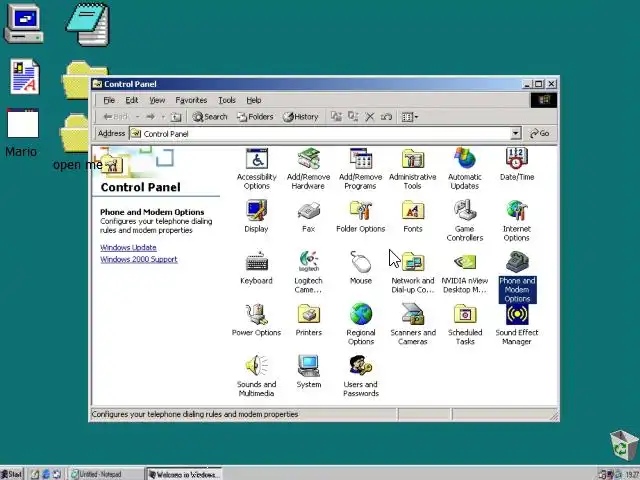640x480 pixels.
Task: Click the Delete (X) toolbar button
Action: pyautogui.click(x=370, y=117)
